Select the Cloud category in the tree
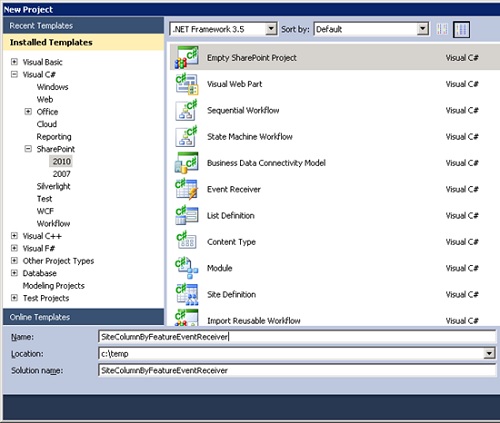Viewport: 500px width, 423px height. [x=47, y=124]
